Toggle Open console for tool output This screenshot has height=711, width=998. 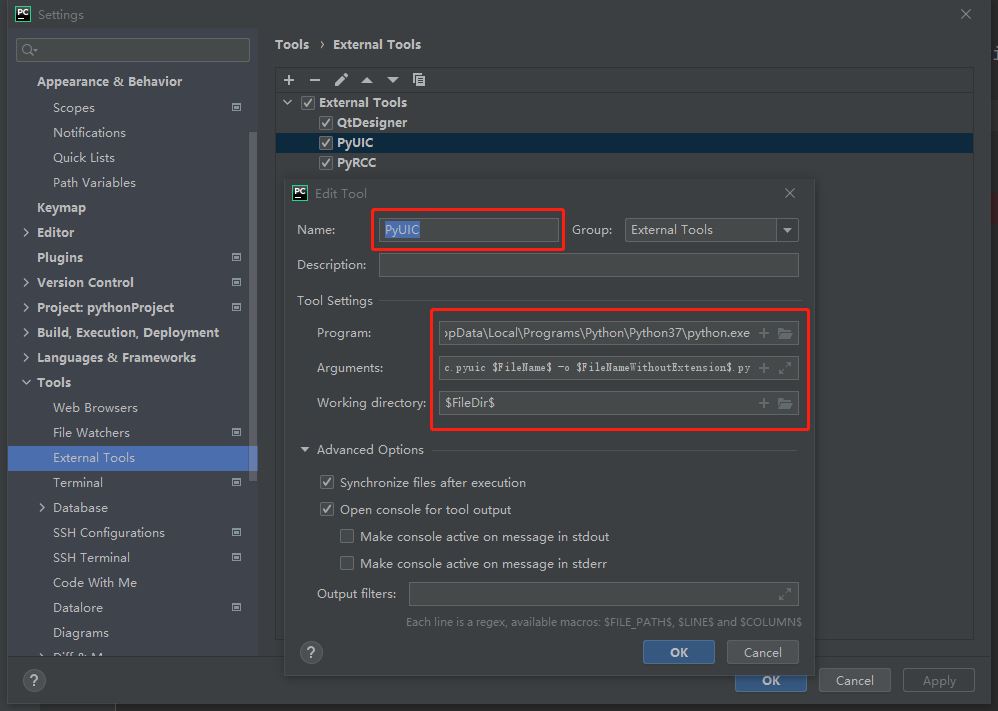pos(327,509)
